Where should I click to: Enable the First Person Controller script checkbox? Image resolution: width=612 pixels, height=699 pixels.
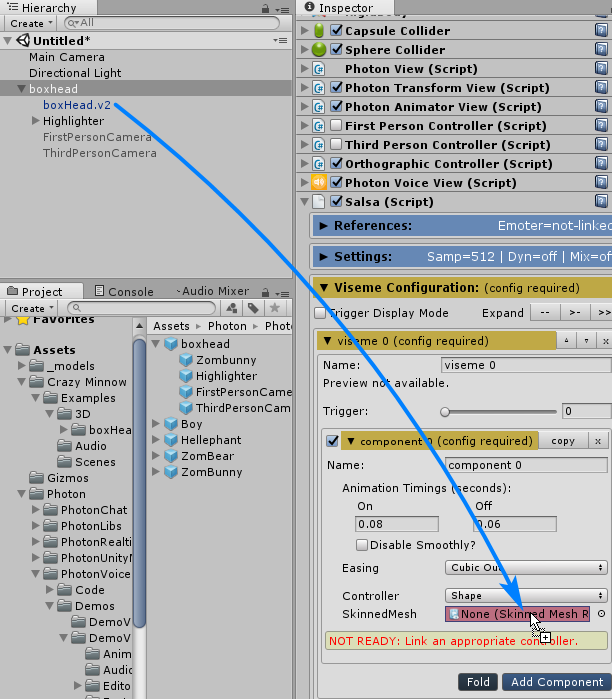pos(336,126)
